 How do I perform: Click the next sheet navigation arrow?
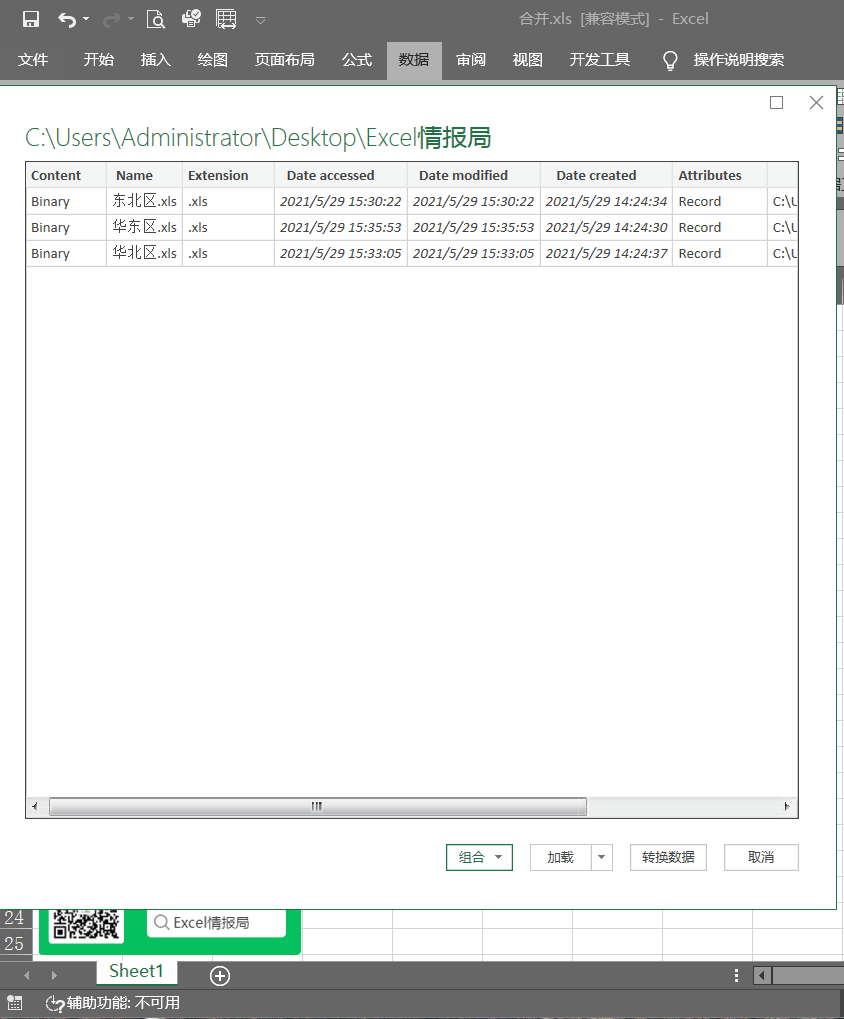[x=54, y=975]
